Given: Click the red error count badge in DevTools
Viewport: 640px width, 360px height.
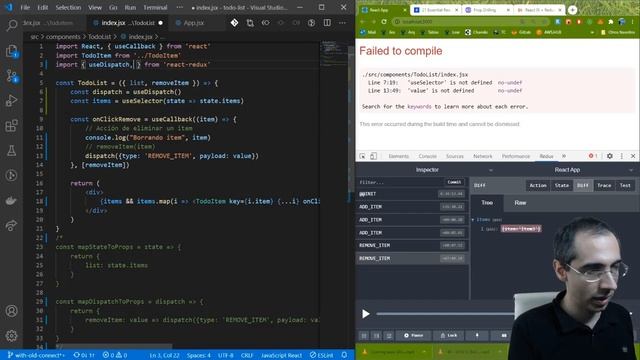Looking at the screenshot, I should pos(593,156).
